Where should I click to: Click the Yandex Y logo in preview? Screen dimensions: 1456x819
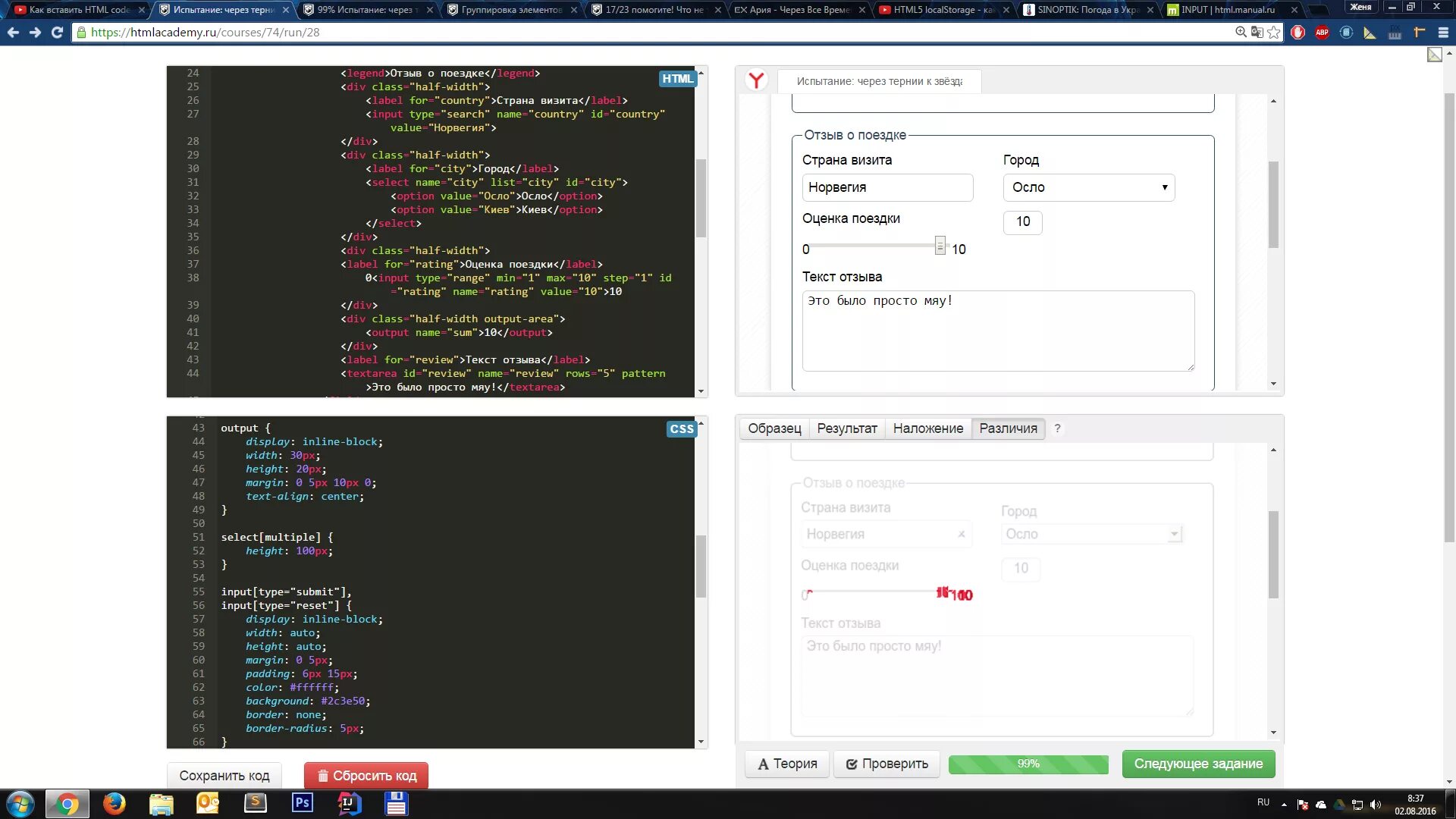pyautogui.click(x=756, y=80)
